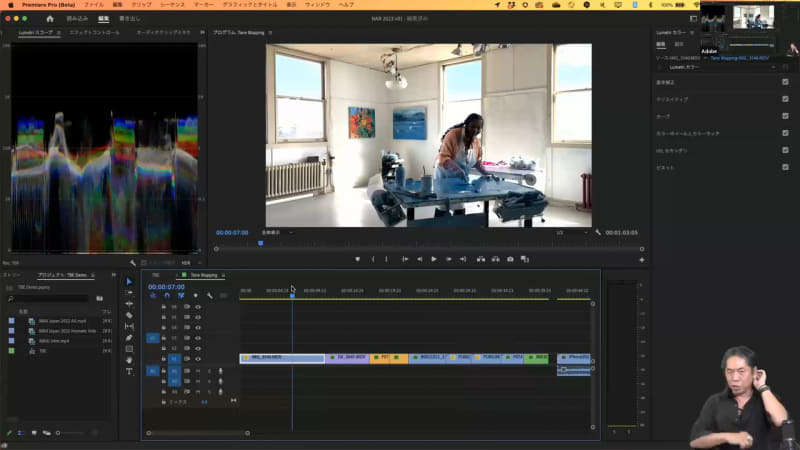Select the Type tool
This screenshot has width=800, height=450.
tap(129, 371)
